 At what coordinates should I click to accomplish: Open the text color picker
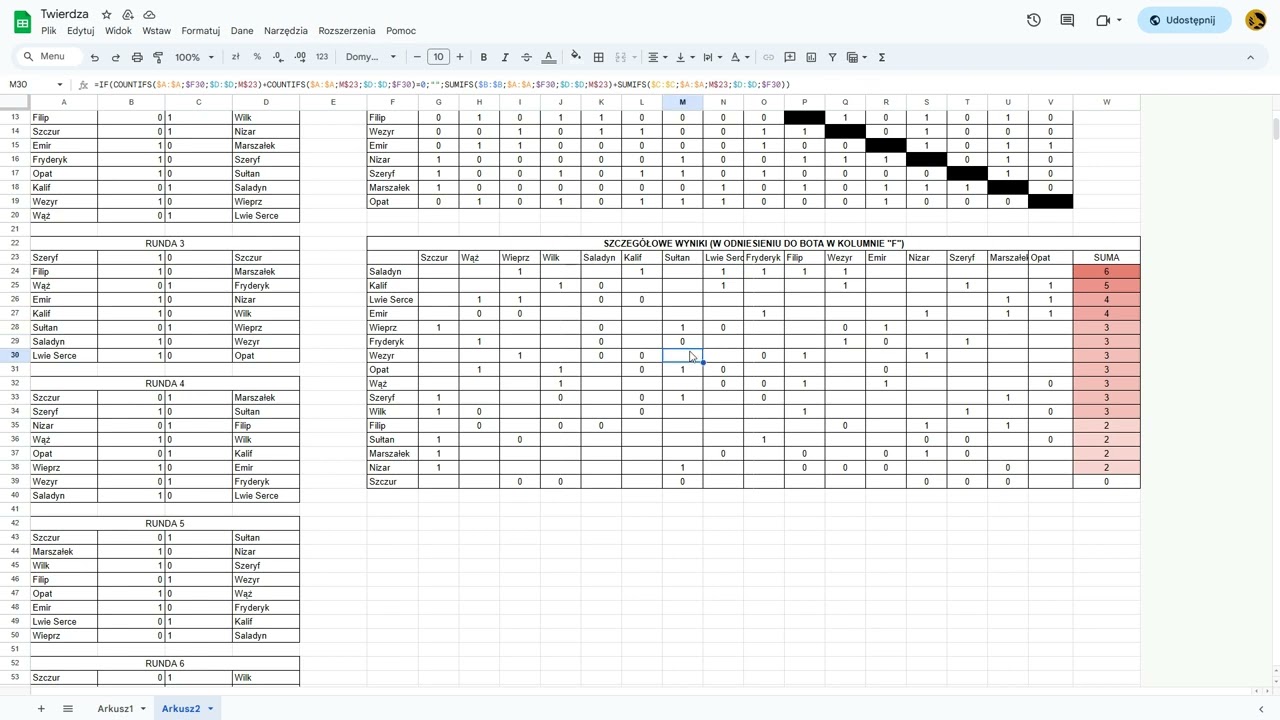click(548, 57)
